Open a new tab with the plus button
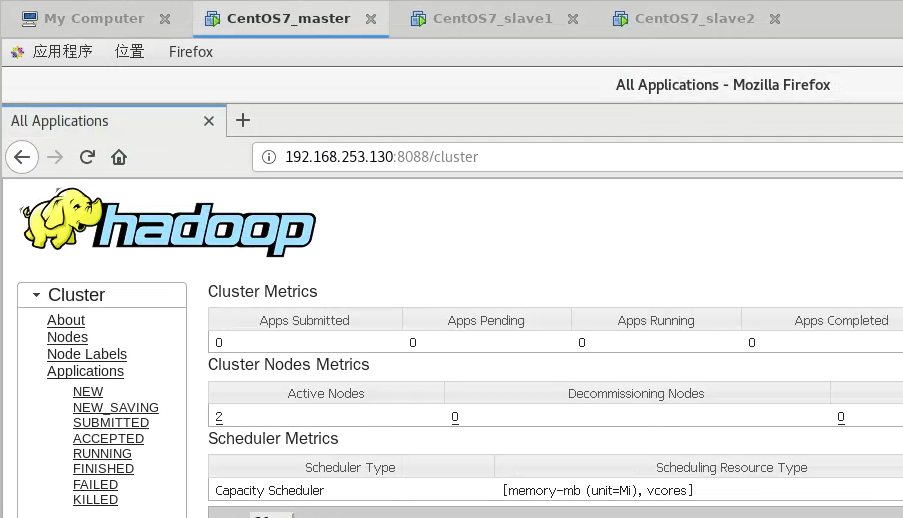The height and width of the screenshot is (518, 903). 243,120
